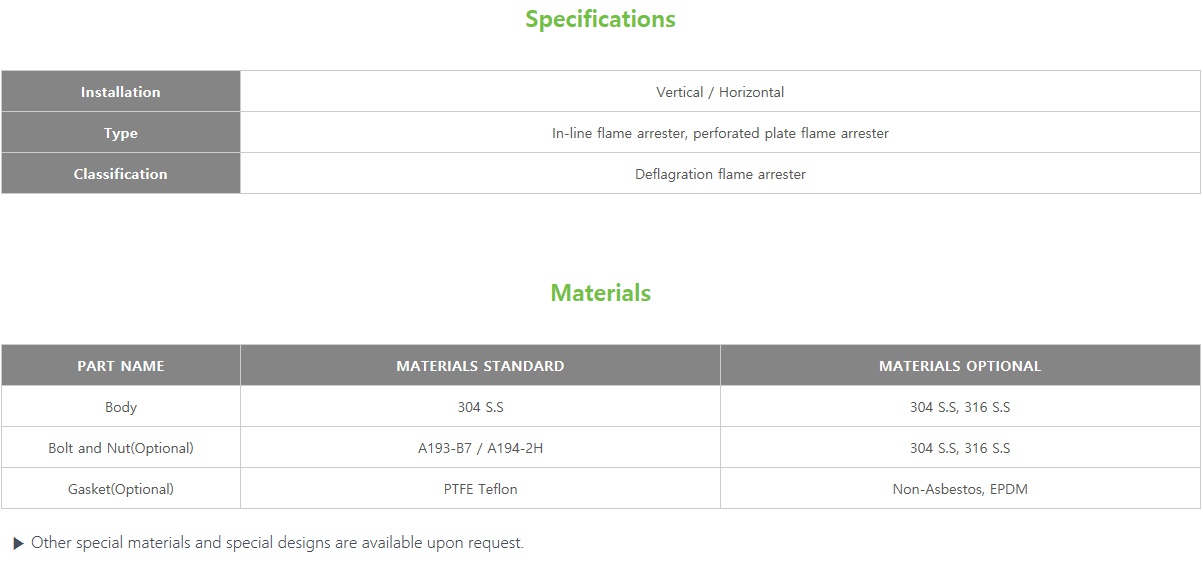1203x567 pixels.
Task: Click the Specifications heading
Action: click(600, 19)
